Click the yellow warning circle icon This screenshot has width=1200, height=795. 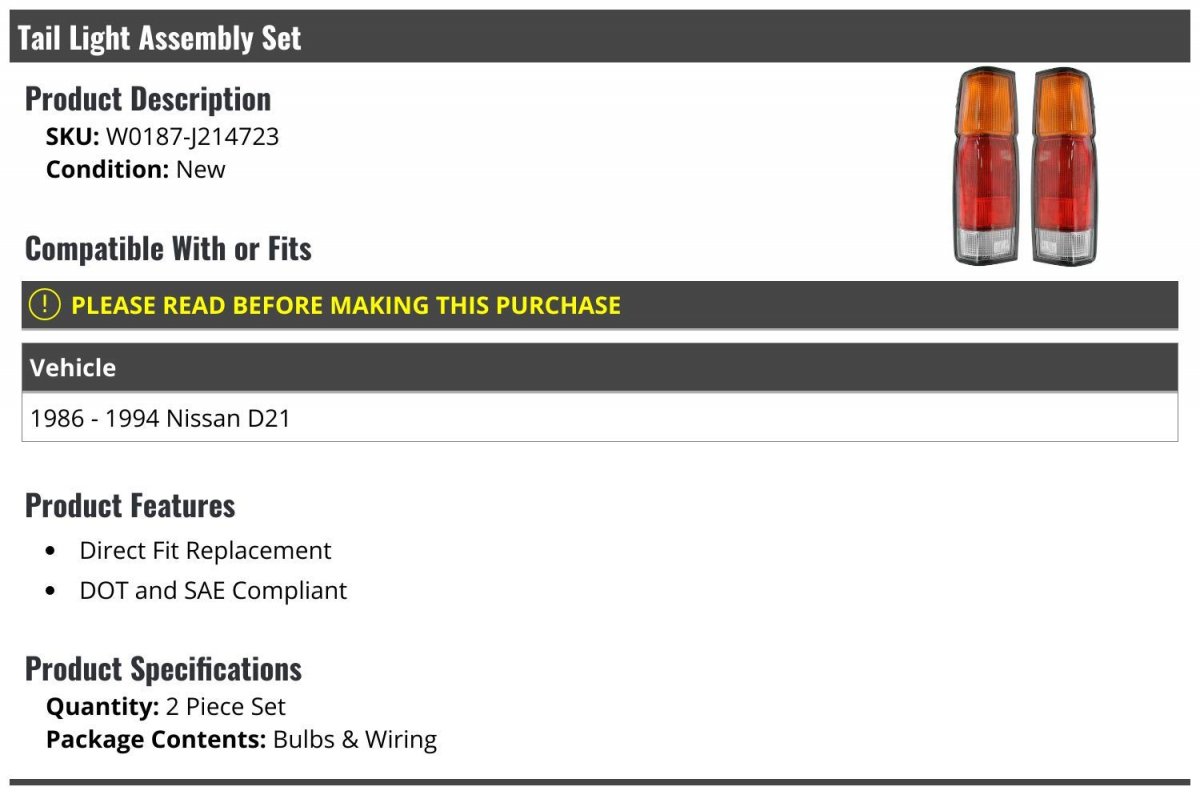(x=45, y=305)
